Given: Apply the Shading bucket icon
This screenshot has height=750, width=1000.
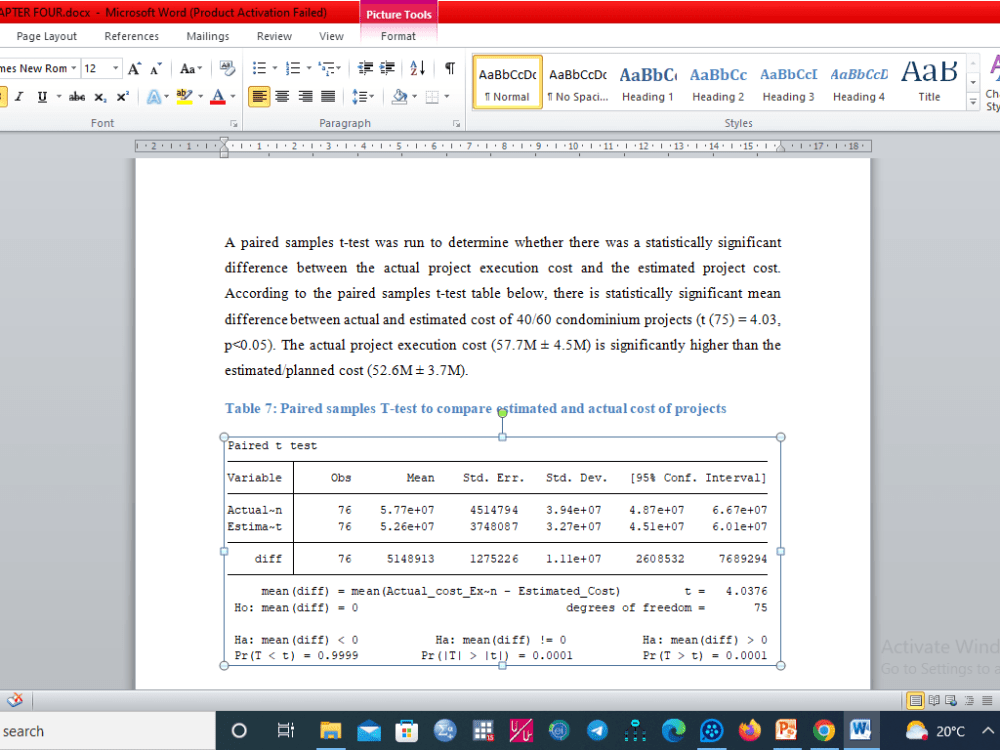Looking at the screenshot, I should pyautogui.click(x=400, y=95).
